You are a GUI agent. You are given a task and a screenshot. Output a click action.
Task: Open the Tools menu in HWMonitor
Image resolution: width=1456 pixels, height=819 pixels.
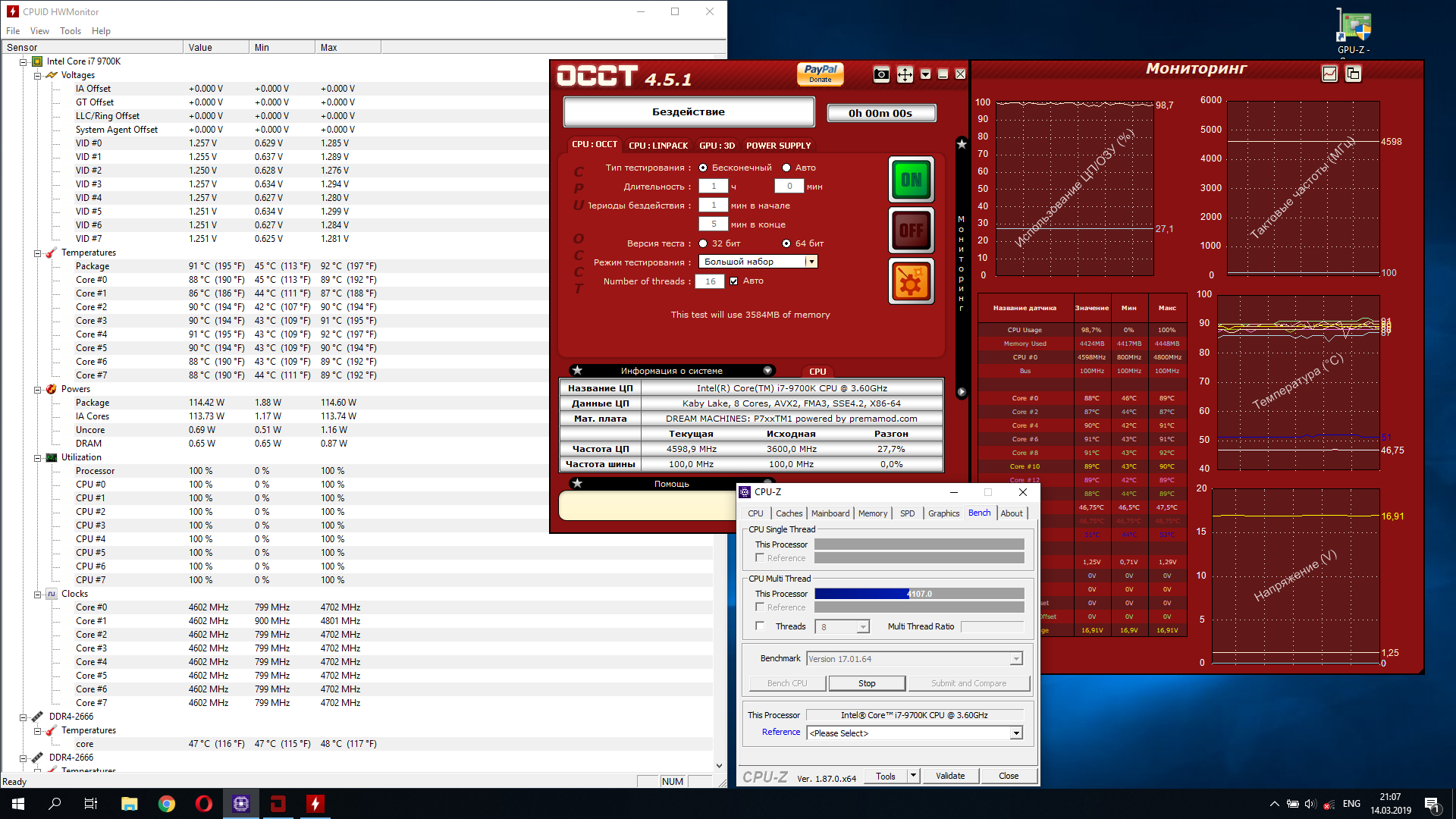tap(71, 31)
